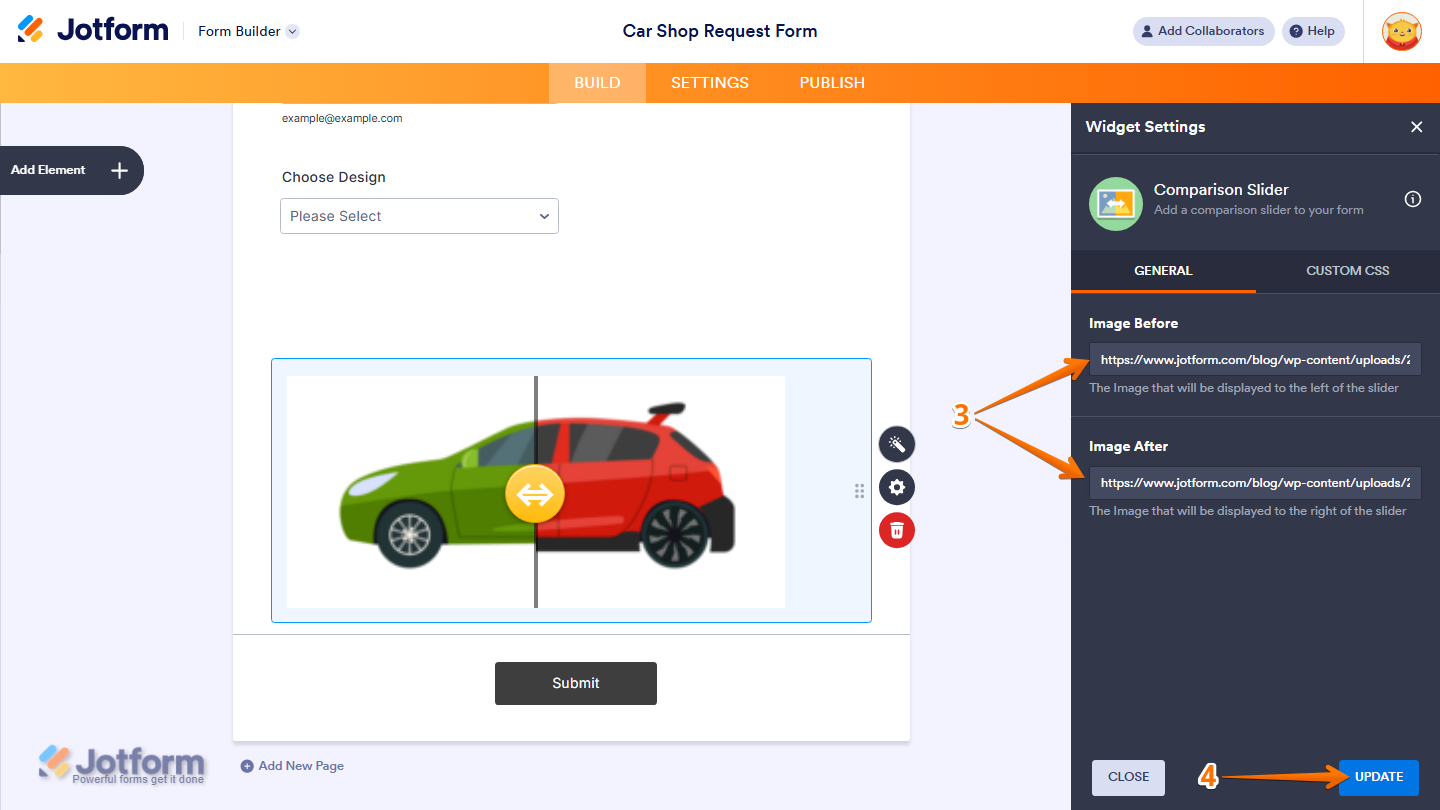Click the Widget Settings heading
Image resolution: width=1440 pixels, height=810 pixels.
[x=1146, y=127]
